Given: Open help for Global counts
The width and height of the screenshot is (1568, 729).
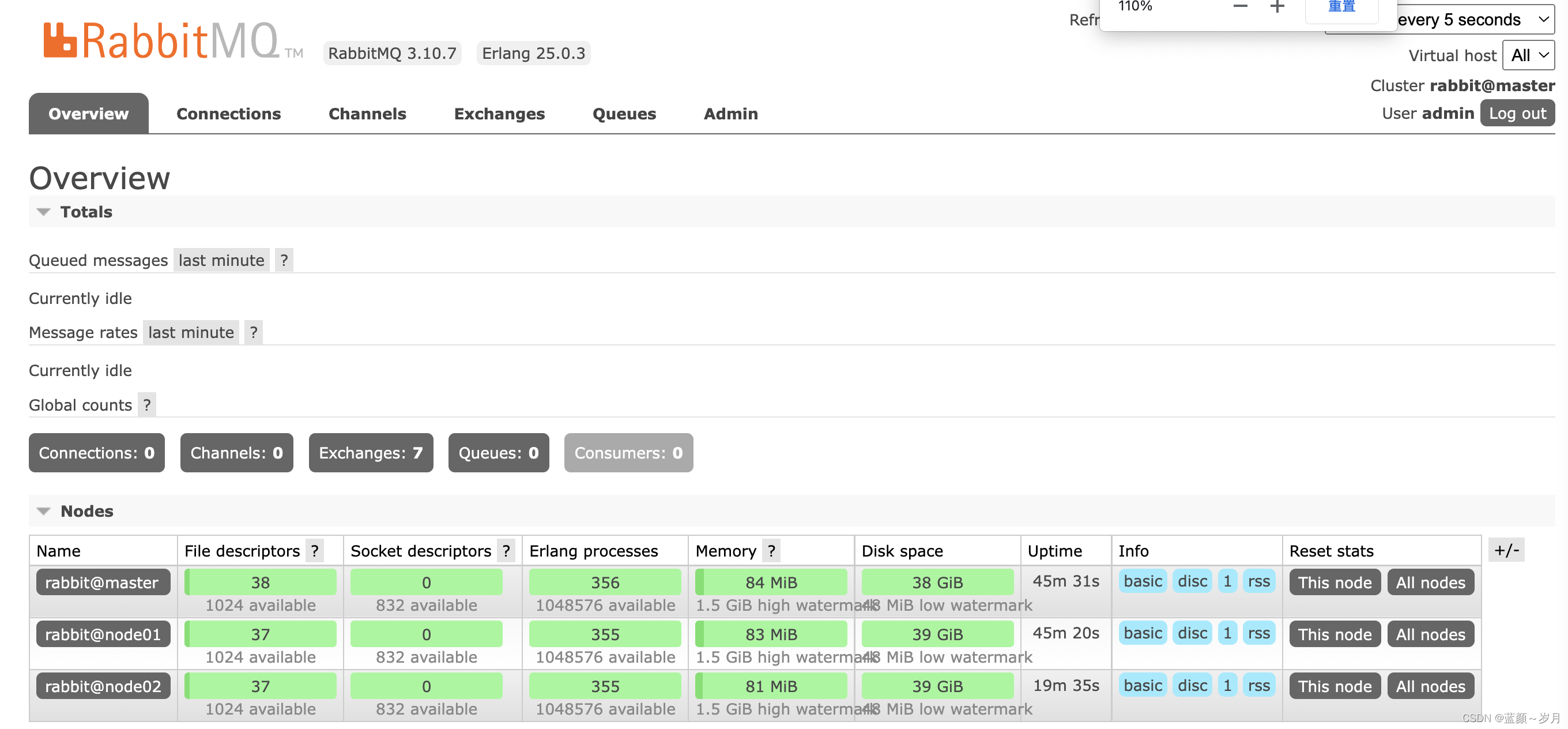Looking at the screenshot, I should pos(146,404).
